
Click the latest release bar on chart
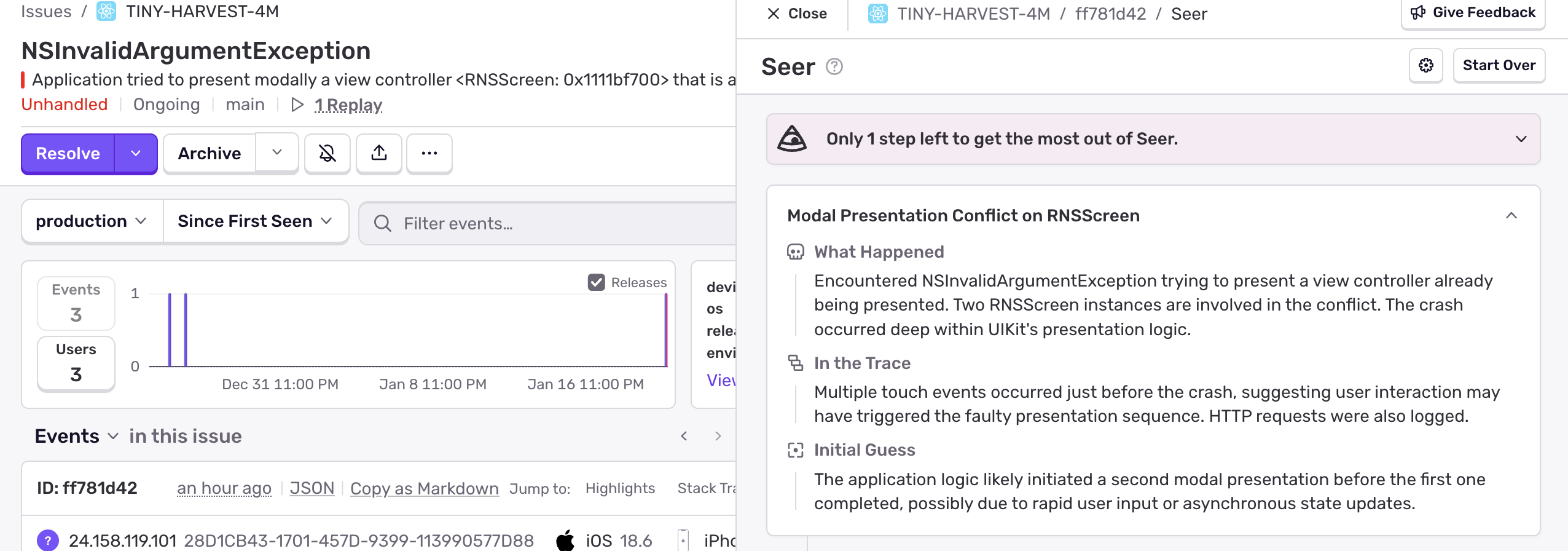point(665,330)
